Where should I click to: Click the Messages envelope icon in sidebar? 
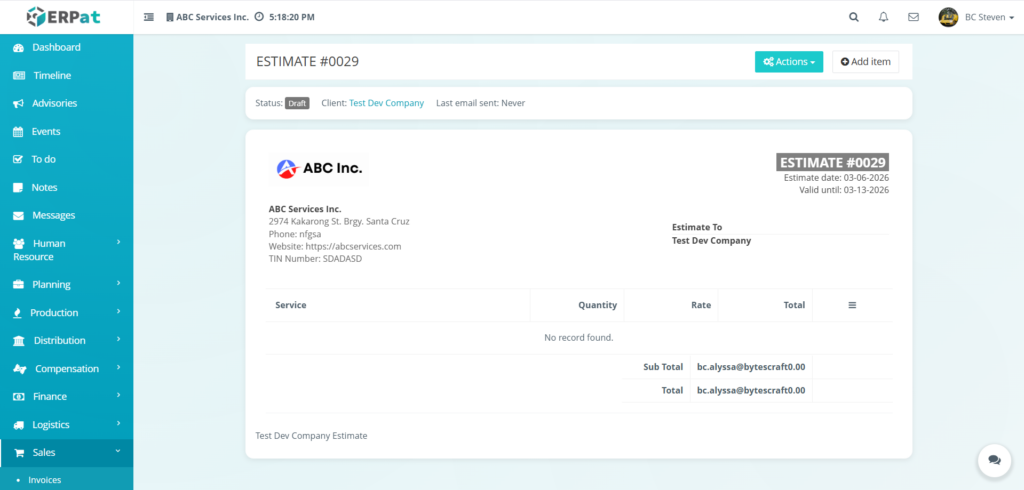click(18, 216)
